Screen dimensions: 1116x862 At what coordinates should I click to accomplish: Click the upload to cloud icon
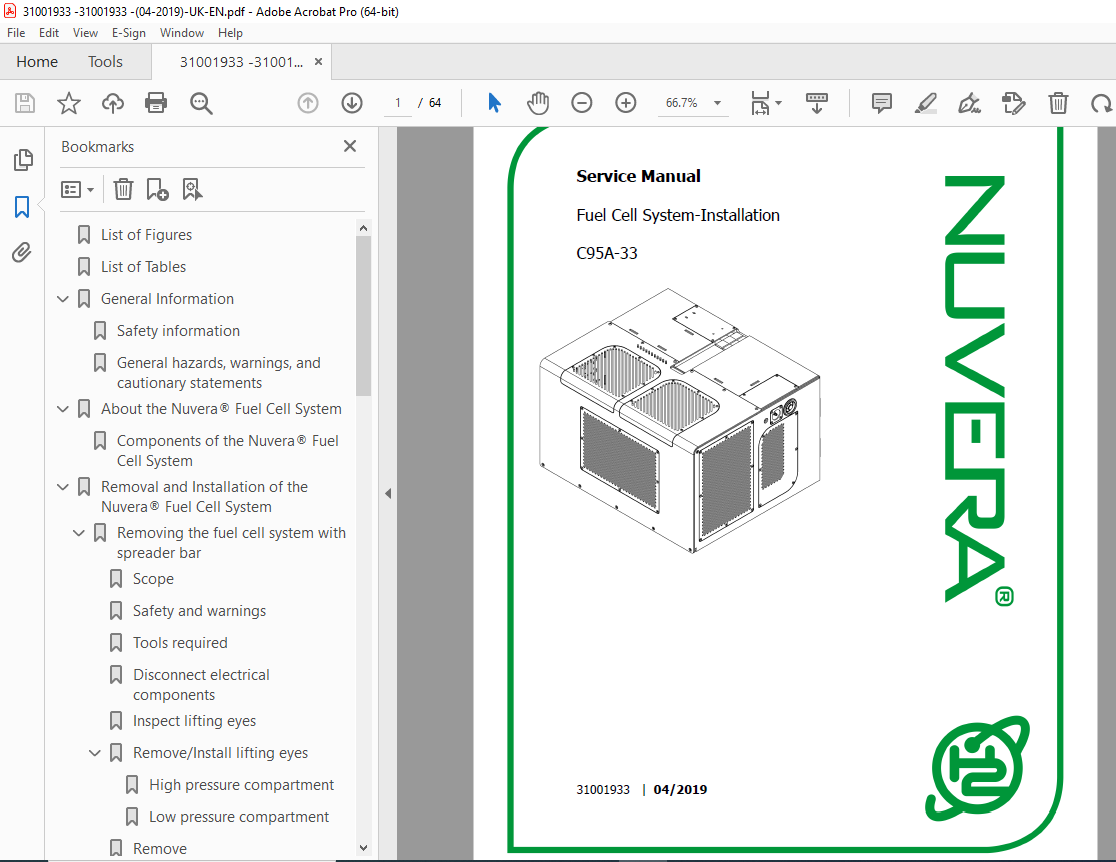112,103
